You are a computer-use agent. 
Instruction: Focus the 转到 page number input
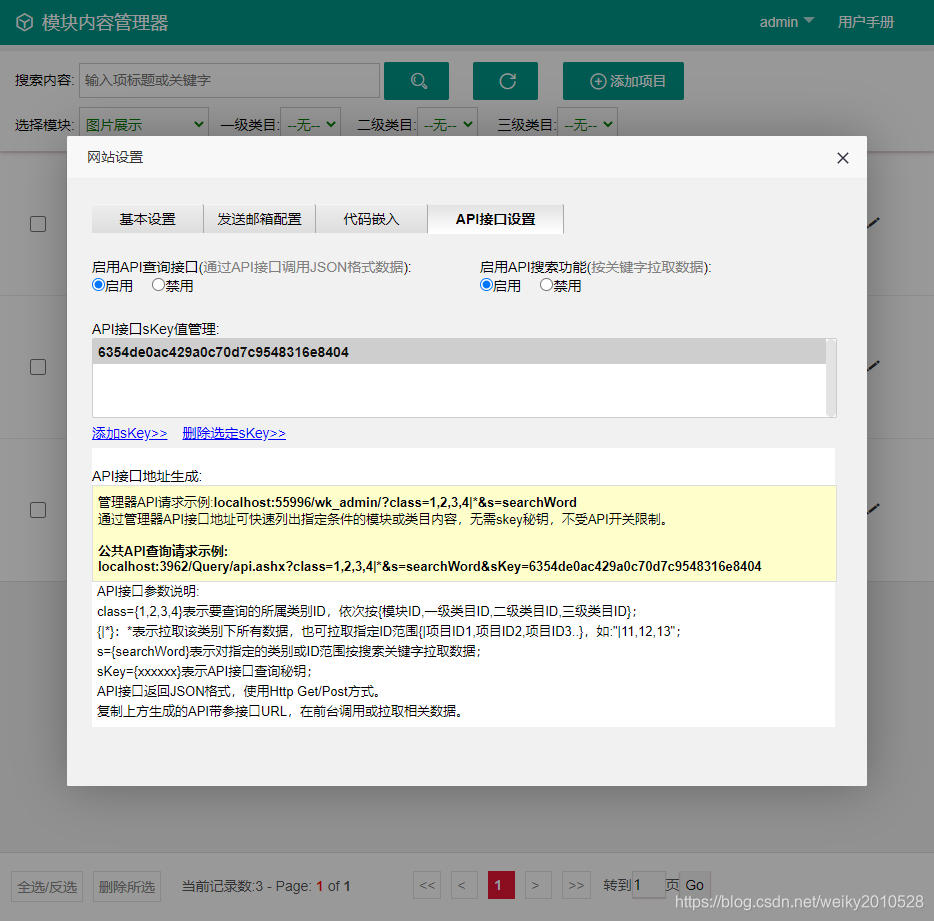pos(648,885)
